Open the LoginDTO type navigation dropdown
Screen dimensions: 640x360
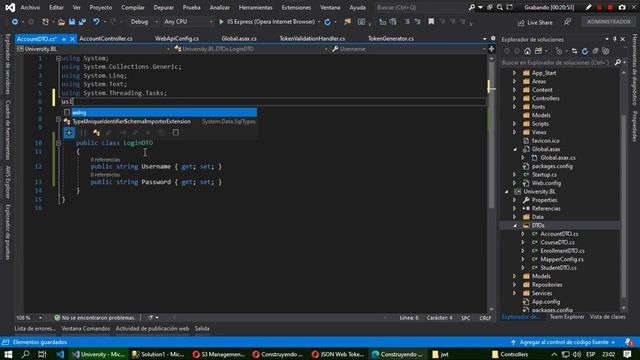tap(251, 49)
